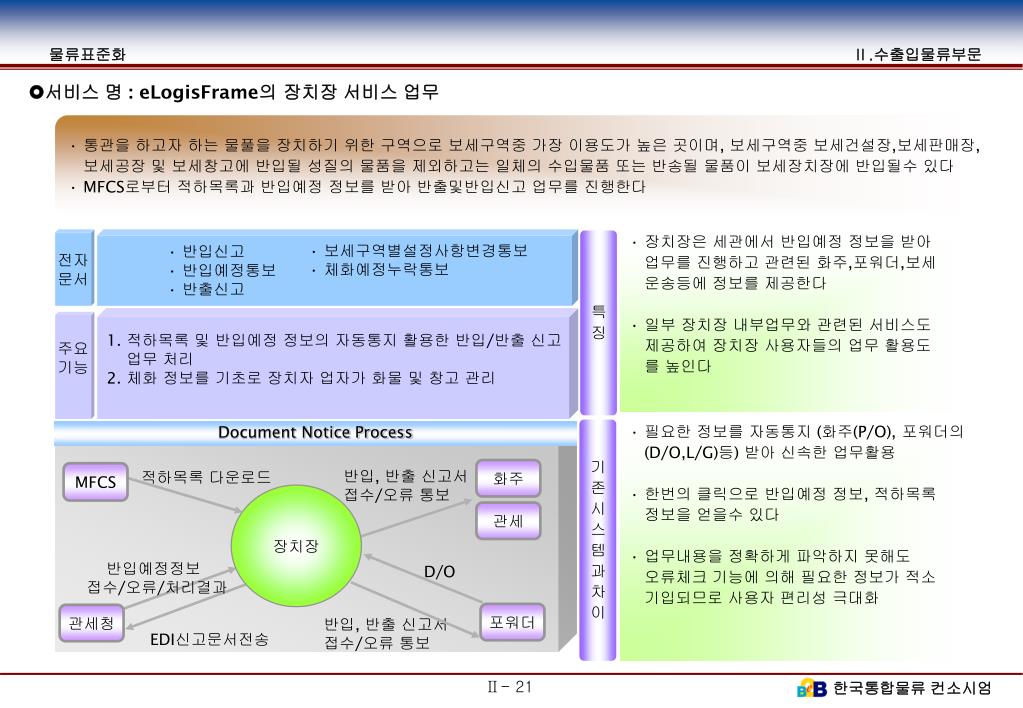Click the Document Notice Process header
1023x708 pixels.
tap(315, 432)
